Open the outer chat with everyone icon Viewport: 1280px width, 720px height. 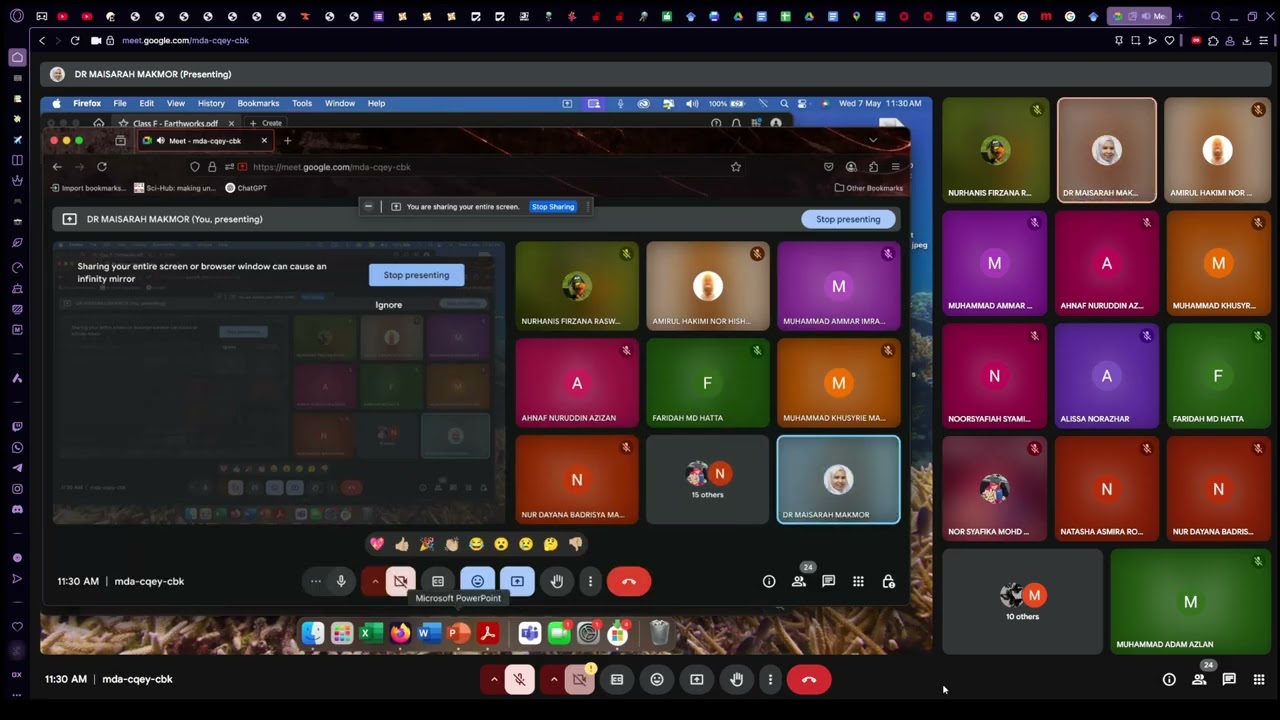[x=1229, y=680]
